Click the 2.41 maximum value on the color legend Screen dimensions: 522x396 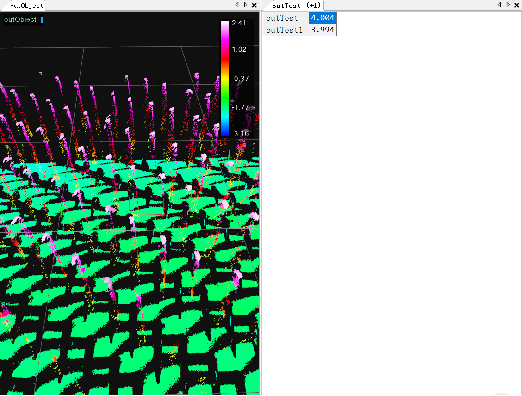pyautogui.click(x=239, y=23)
